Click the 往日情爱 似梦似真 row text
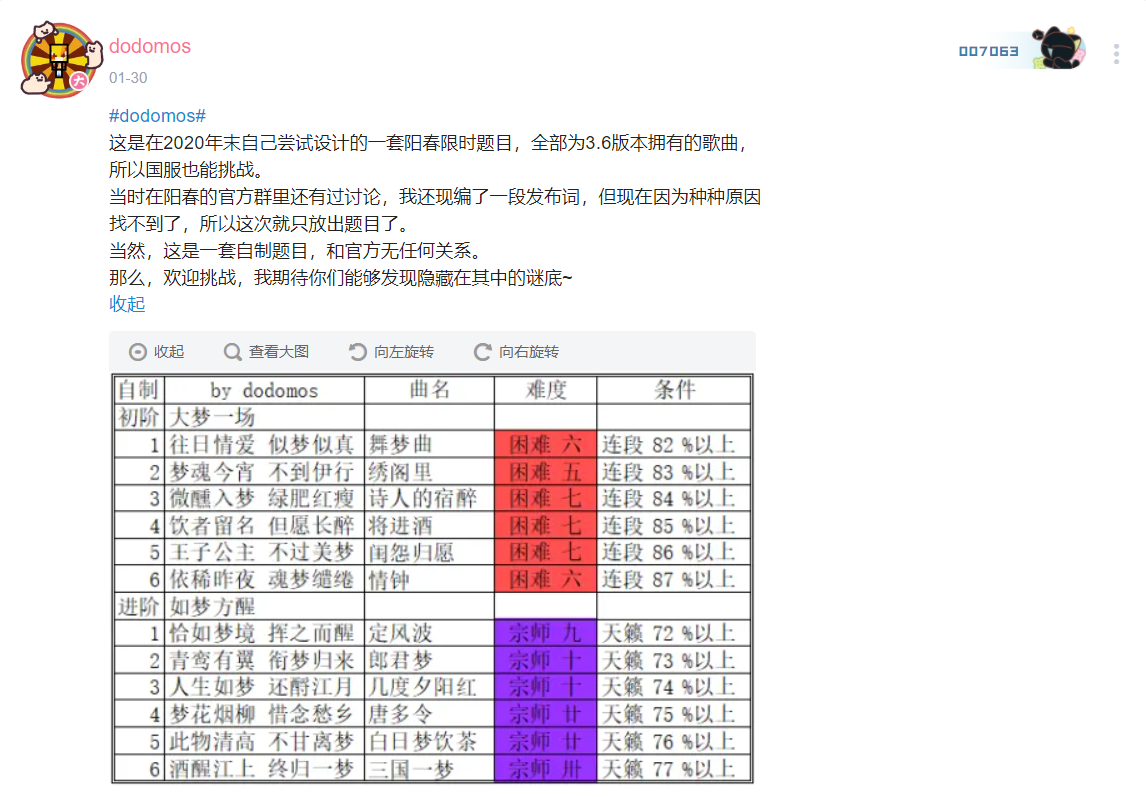Viewport: 1146px width, 797px height. (x=262, y=444)
